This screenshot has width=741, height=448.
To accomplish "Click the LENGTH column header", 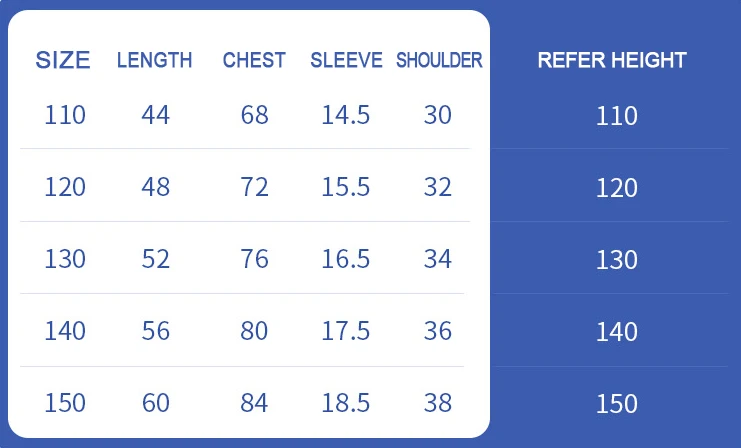I will tap(154, 60).
